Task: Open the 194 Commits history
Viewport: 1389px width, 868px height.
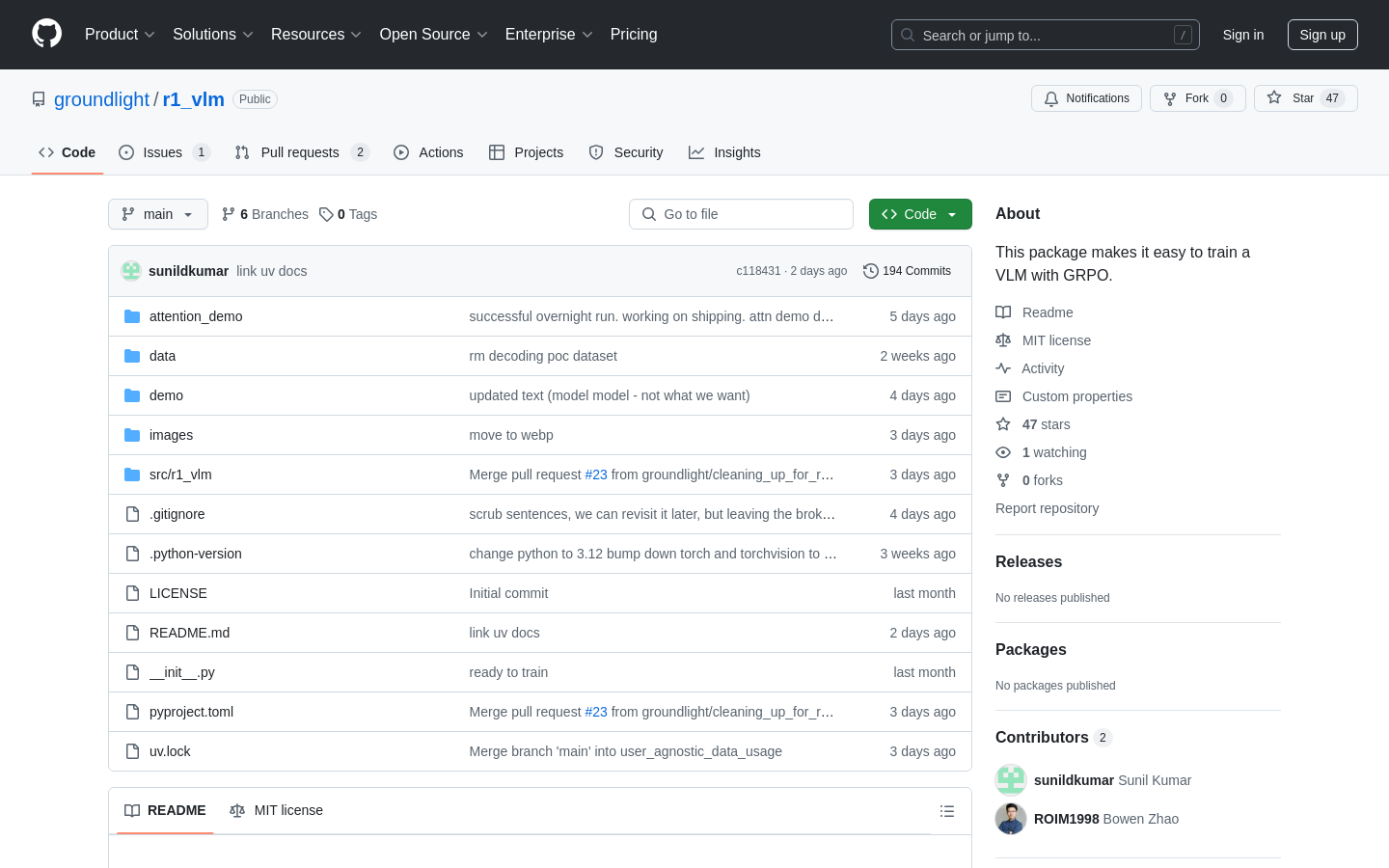Action: click(x=907, y=271)
